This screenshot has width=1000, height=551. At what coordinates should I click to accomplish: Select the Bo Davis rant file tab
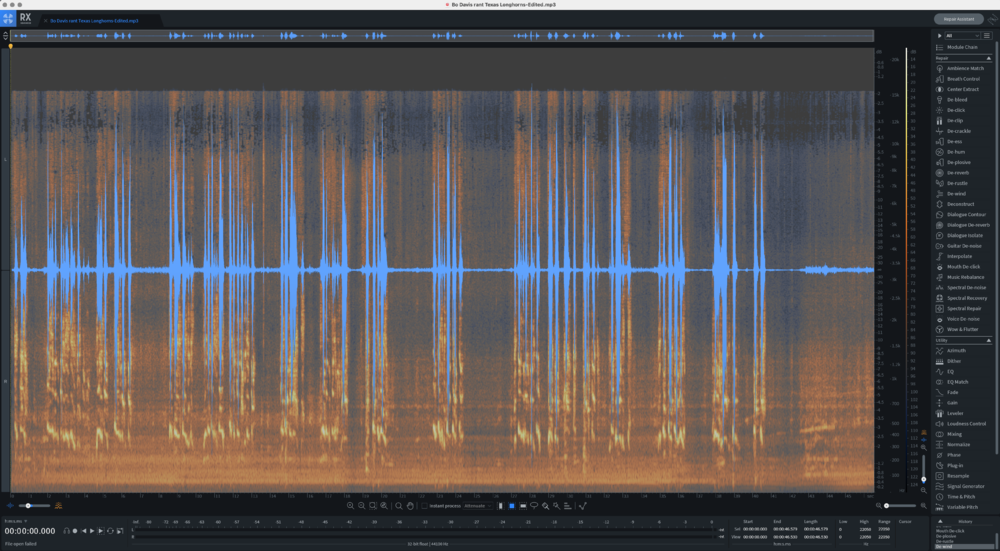tap(95, 20)
